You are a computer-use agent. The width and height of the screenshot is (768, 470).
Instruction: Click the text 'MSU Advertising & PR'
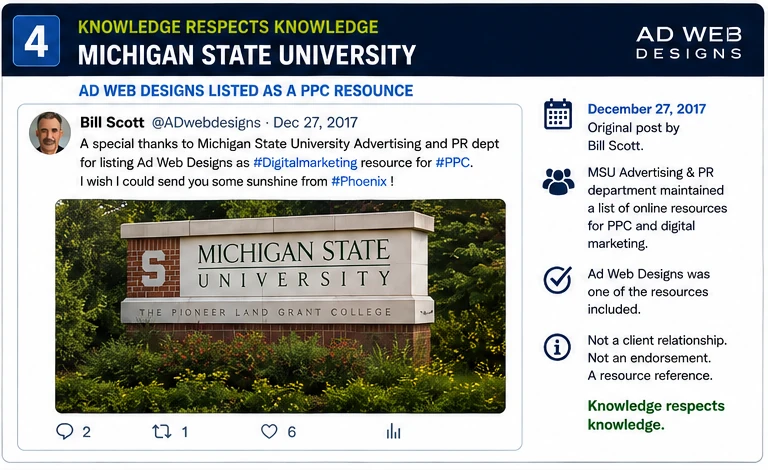(x=650, y=172)
